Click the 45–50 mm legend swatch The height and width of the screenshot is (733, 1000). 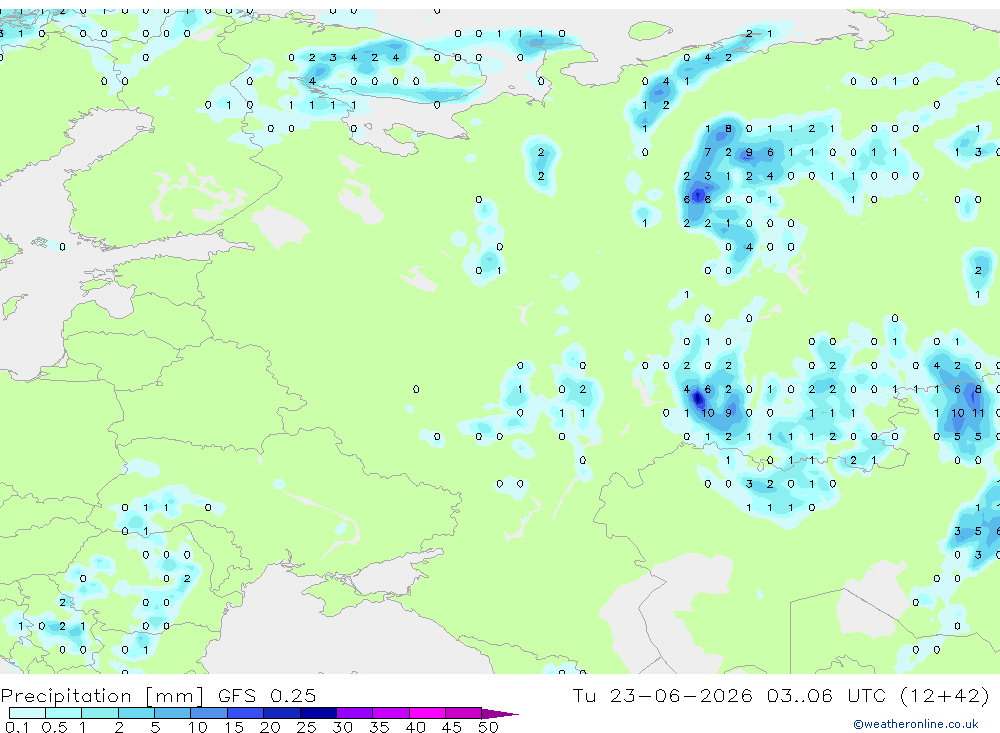(463, 713)
